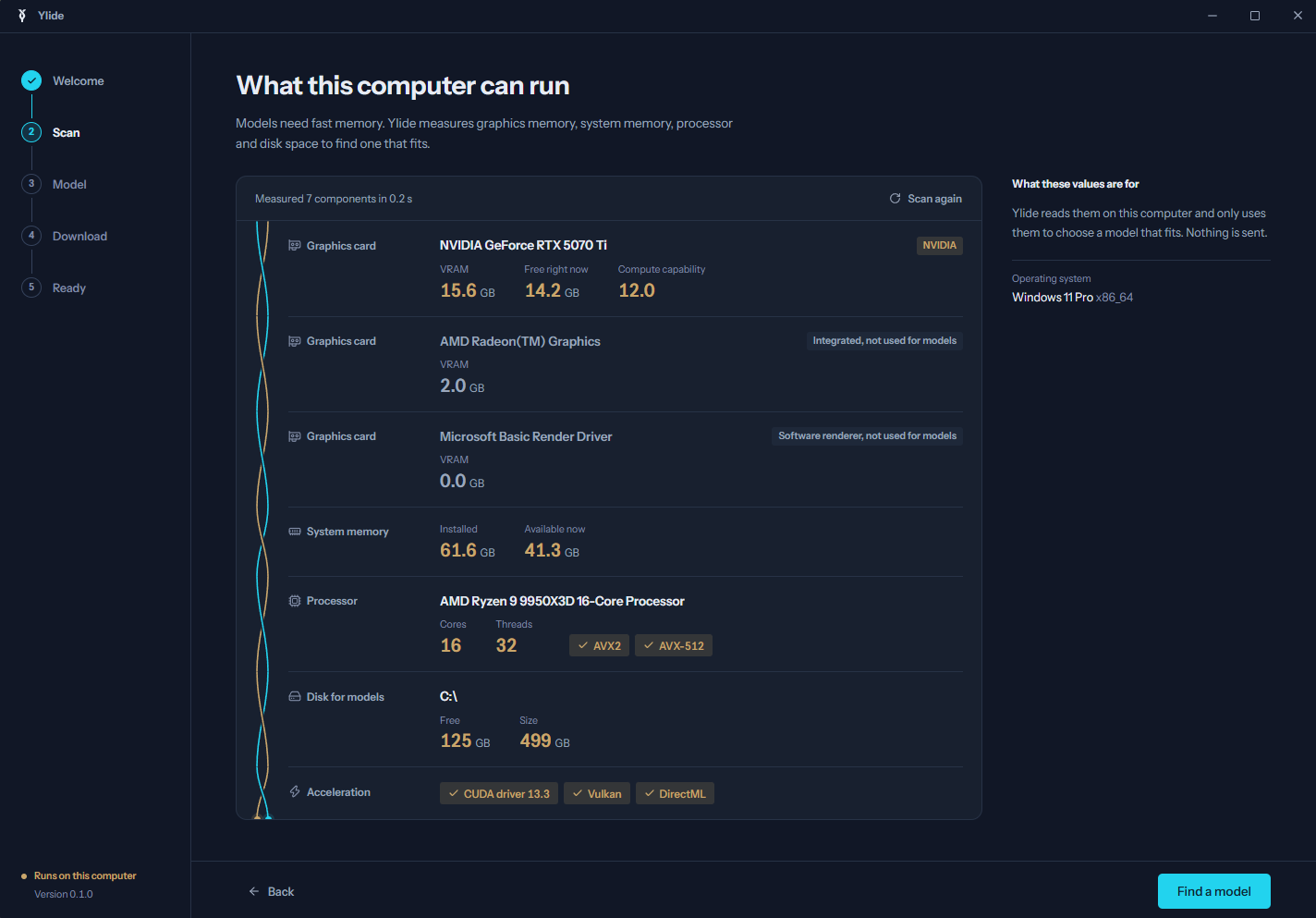Image resolution: width=1316 pixels, height=918 pixels.
Task: Click the refresh icon beside Scan again
Action: [x=895, y=199]
